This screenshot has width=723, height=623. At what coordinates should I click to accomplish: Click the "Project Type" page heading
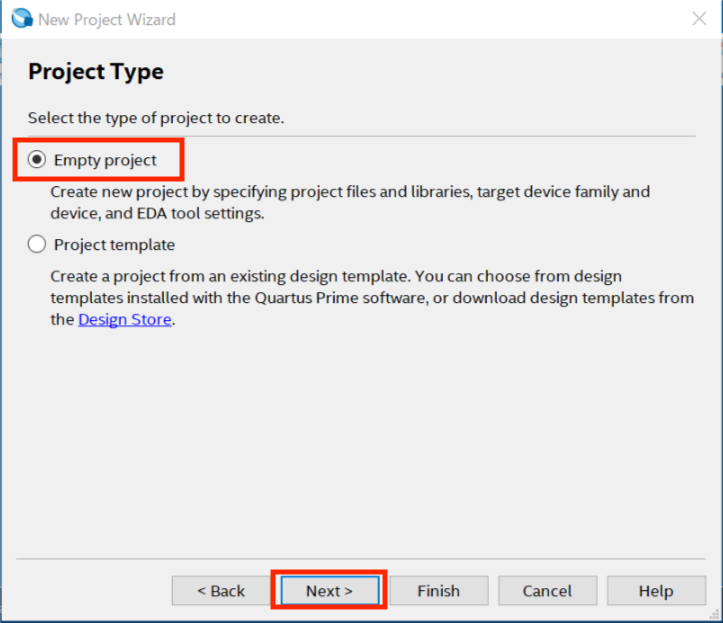pyautogui.click(x=96, y=72)
